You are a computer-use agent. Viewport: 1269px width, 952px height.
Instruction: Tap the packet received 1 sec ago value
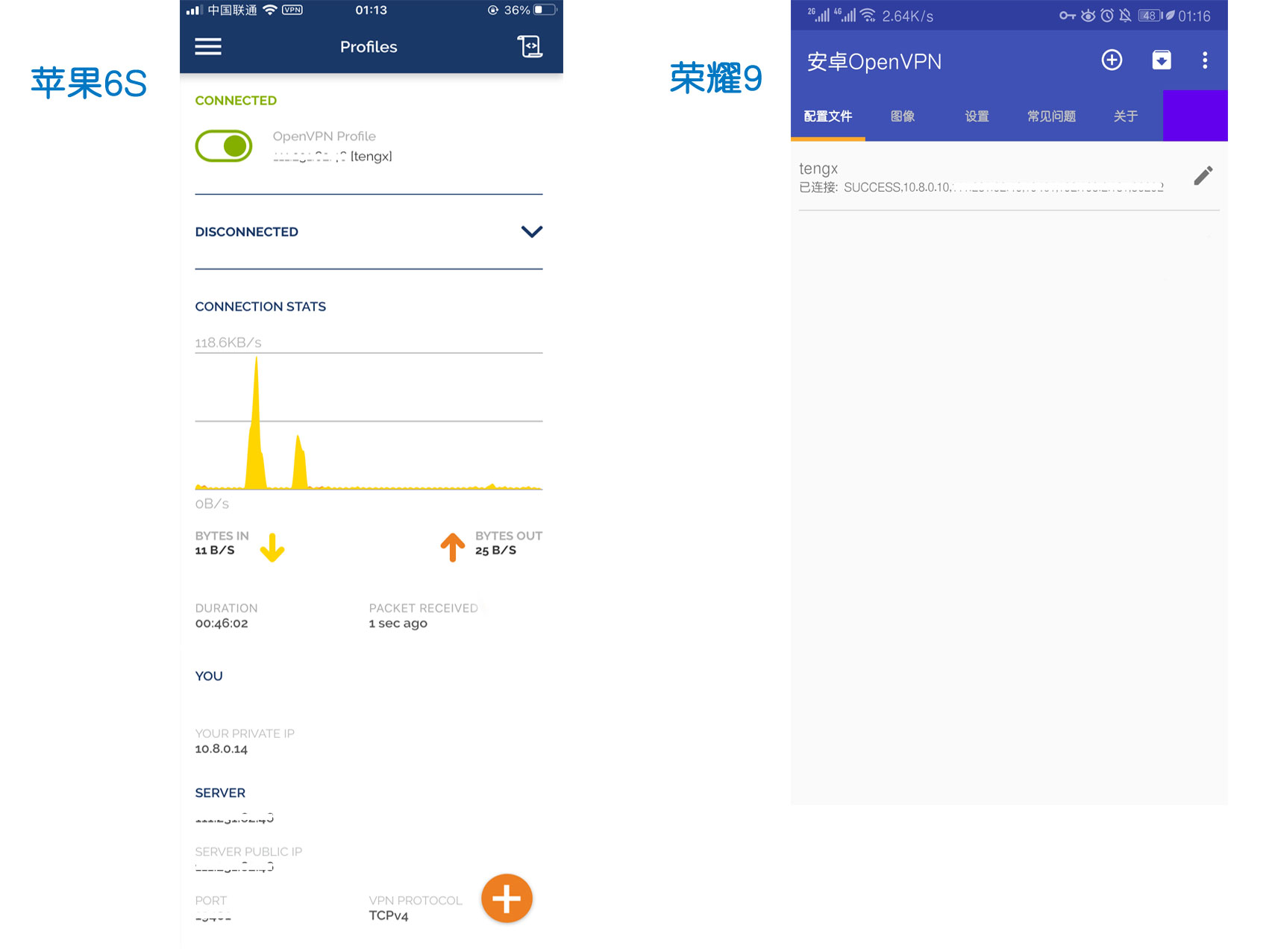point(398,624)
